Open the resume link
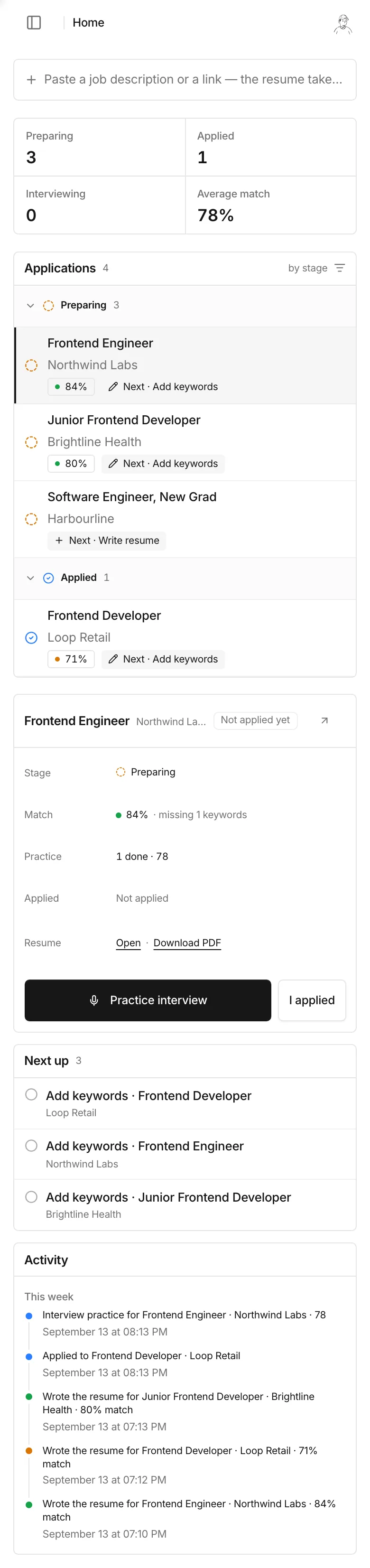The height and width of the screenshot is (1568, 370). pos(129,942)
